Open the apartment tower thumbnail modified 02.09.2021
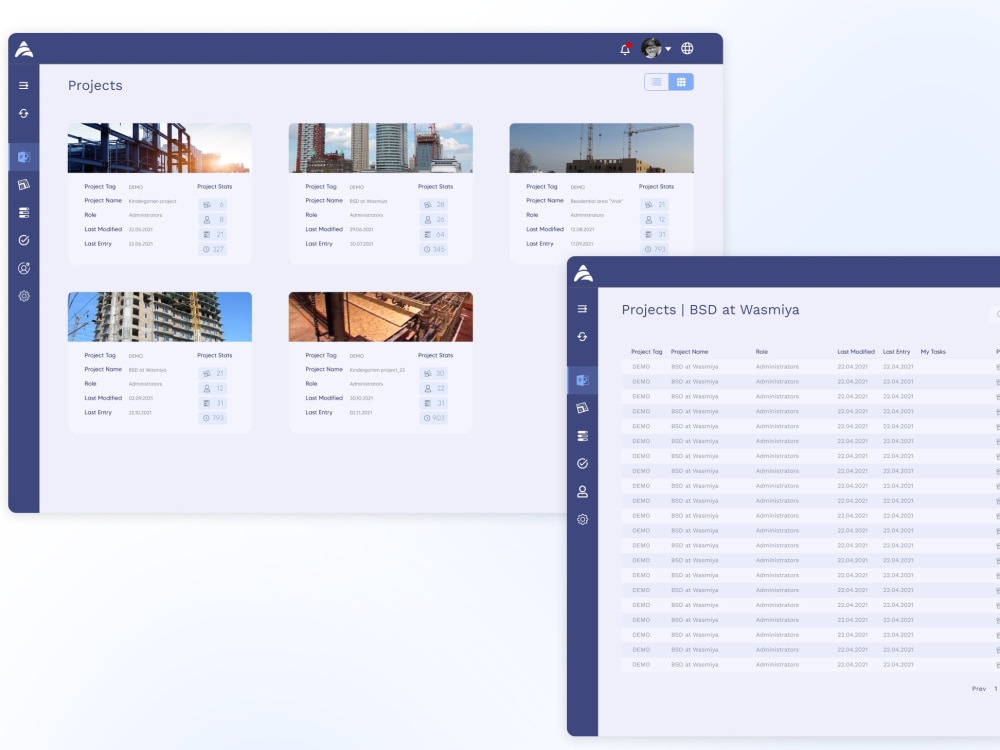1000x750 pixels. [159, 317]
